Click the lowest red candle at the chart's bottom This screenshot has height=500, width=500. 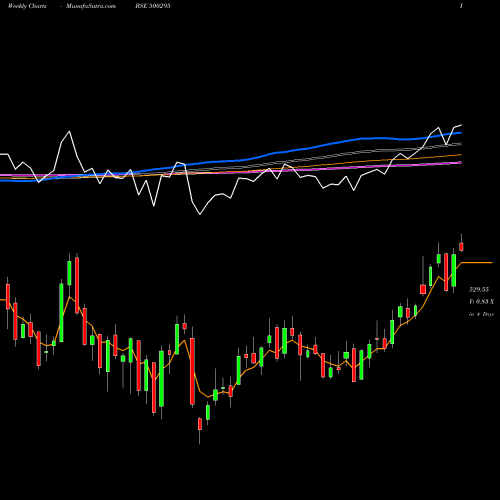pyautogui.click(x=200, y=424)
